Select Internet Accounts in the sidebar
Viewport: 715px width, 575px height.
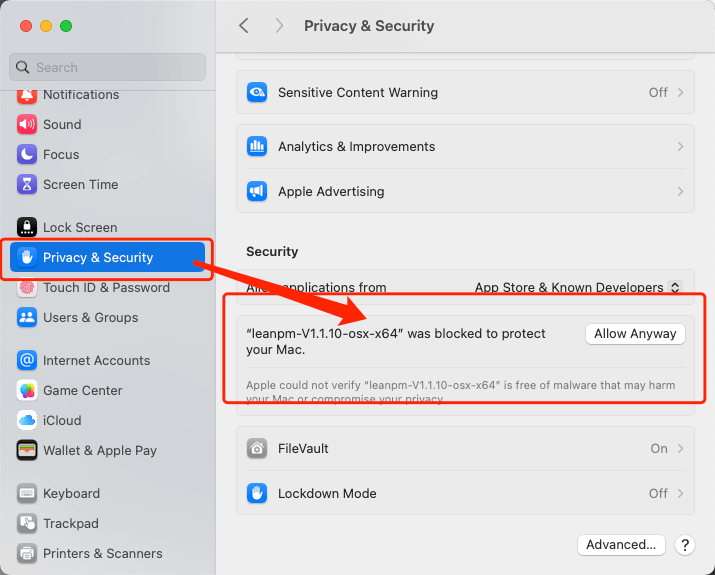click(x=96, y=361)
